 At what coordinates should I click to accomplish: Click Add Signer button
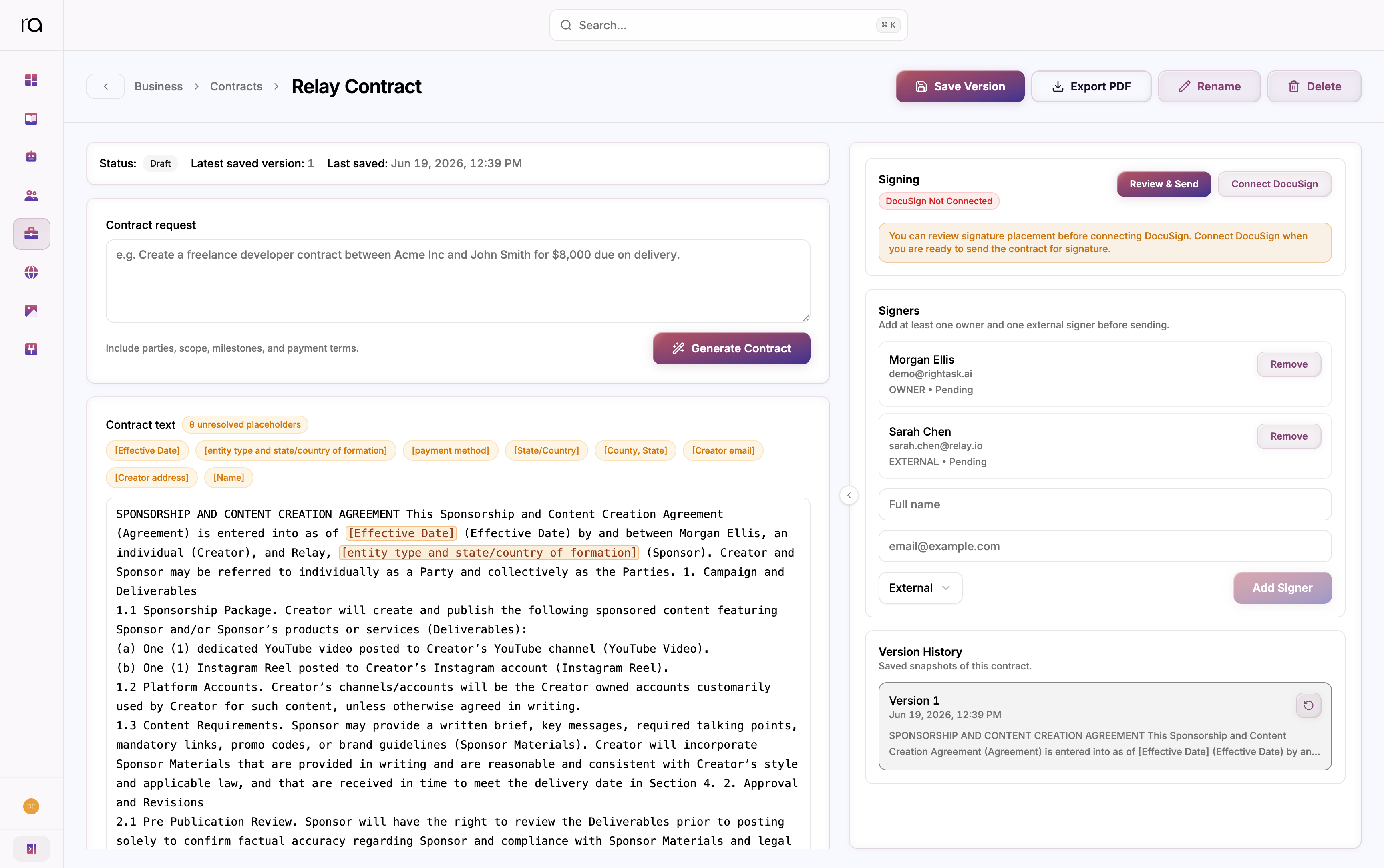point(1282,587)
